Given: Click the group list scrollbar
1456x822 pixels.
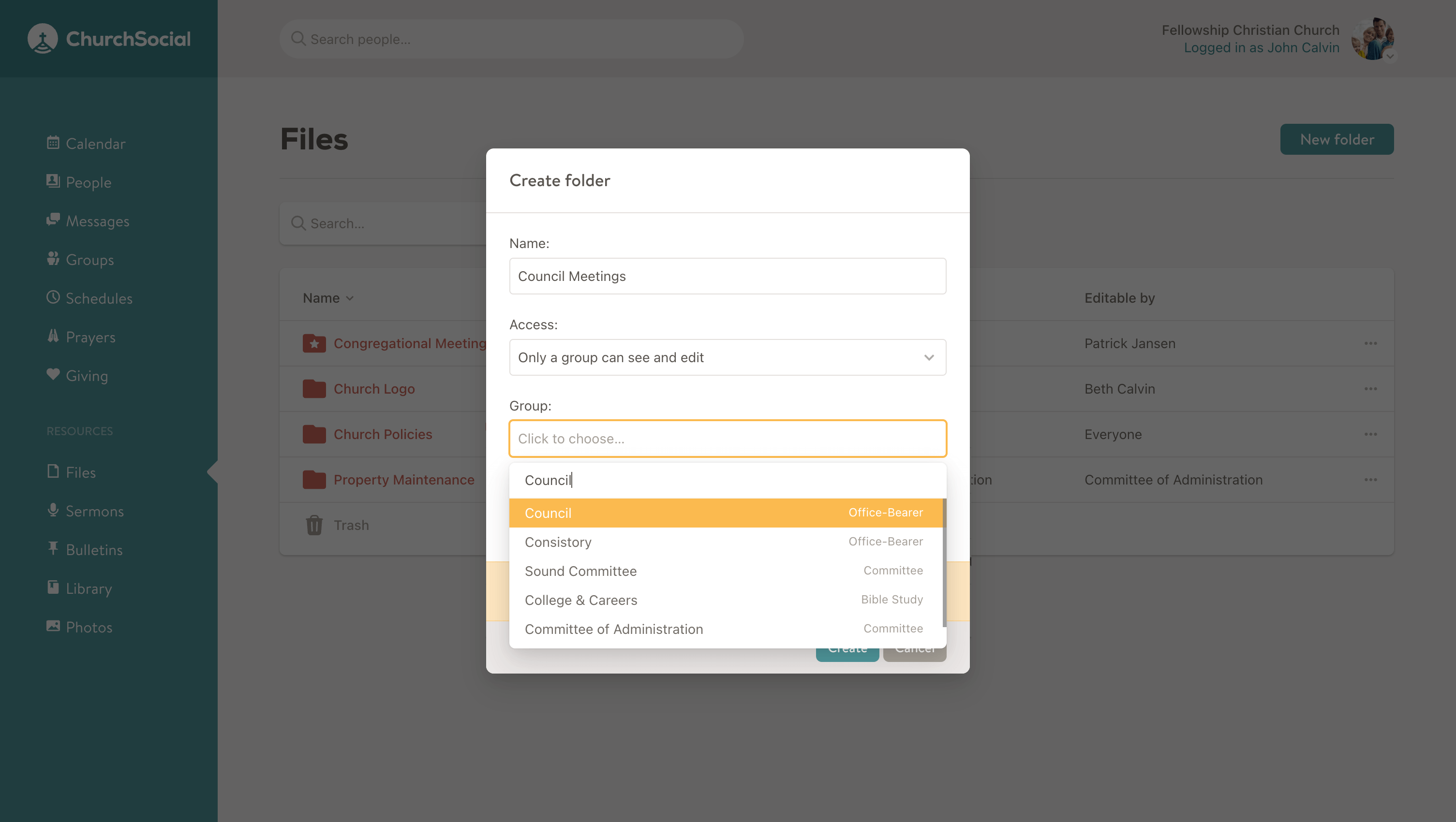Looking at the screenshot, I should click(x=944, y=563).
